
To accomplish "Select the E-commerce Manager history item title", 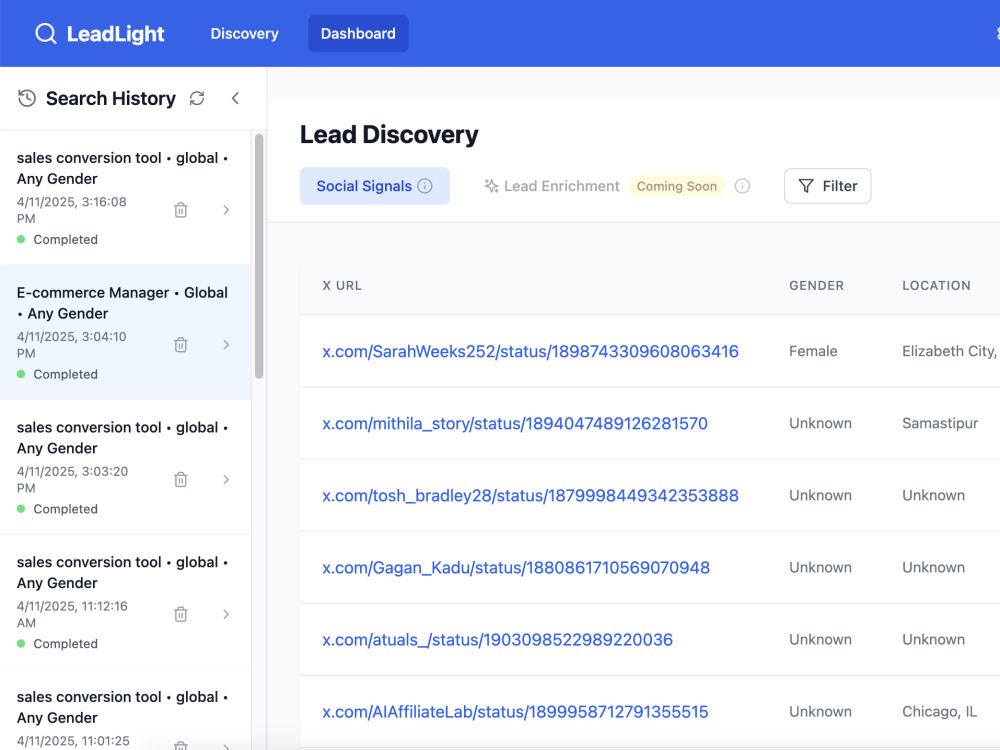I will [122, 303].
